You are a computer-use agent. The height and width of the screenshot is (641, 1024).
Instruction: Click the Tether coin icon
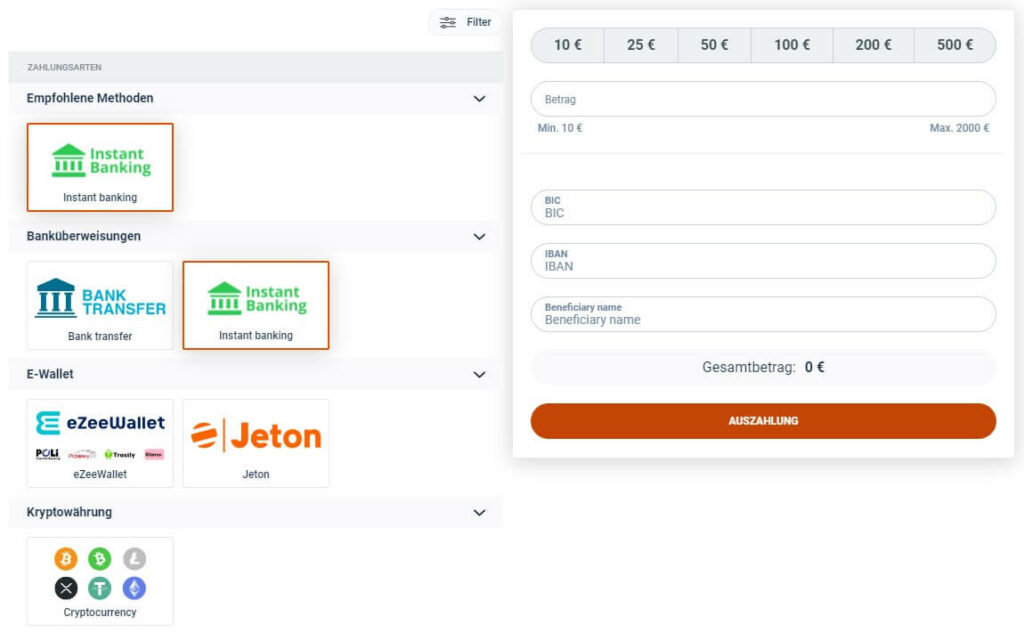point(100,588)
